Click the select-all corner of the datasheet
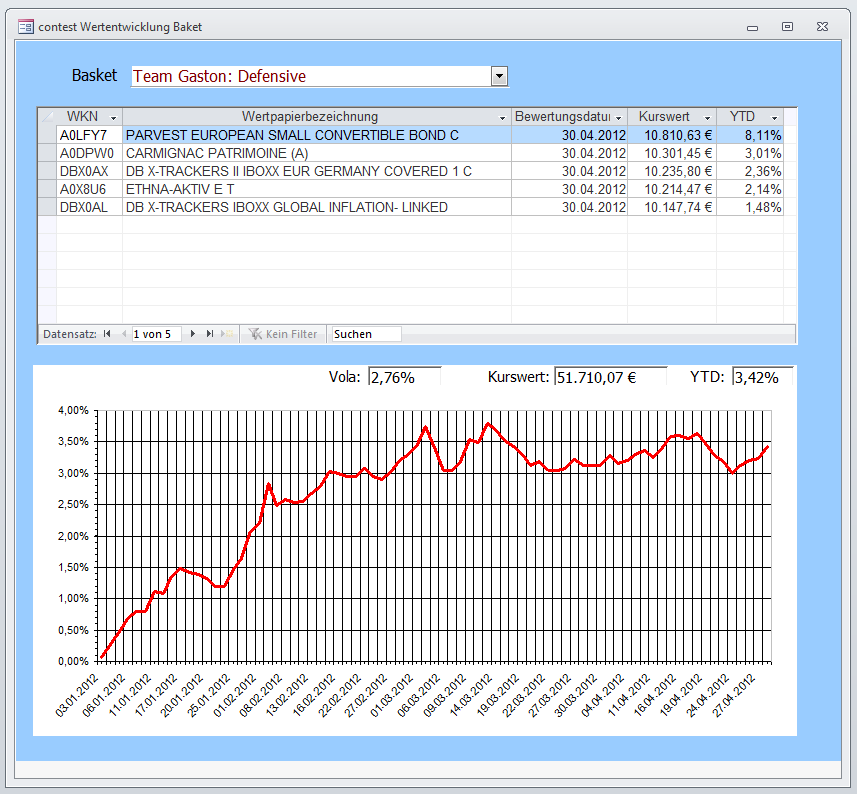Image resolution: width=857 pixels, height=794 pixels. point(46,117)
